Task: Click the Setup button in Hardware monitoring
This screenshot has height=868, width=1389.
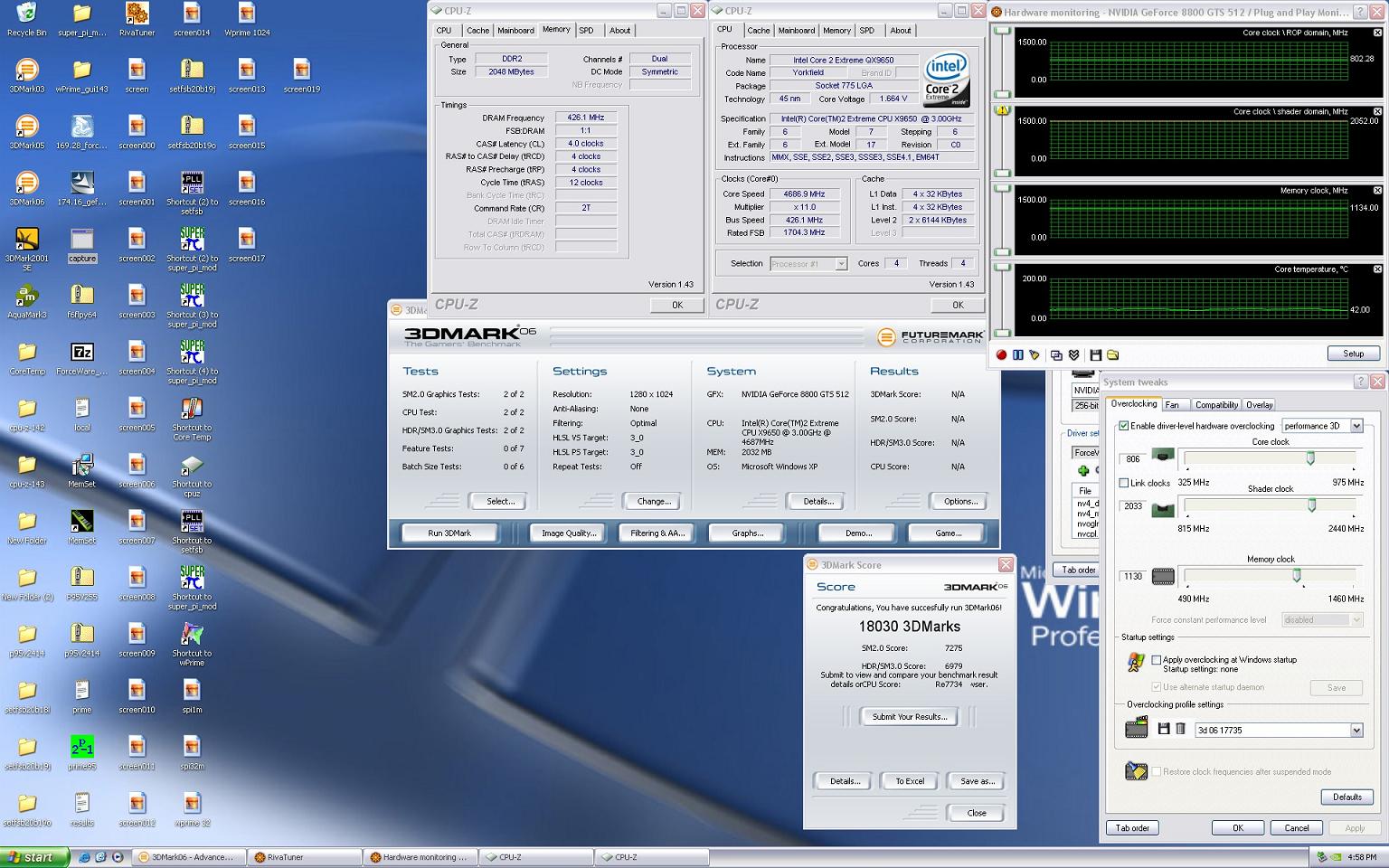Action: click(x=1354, y=354)
